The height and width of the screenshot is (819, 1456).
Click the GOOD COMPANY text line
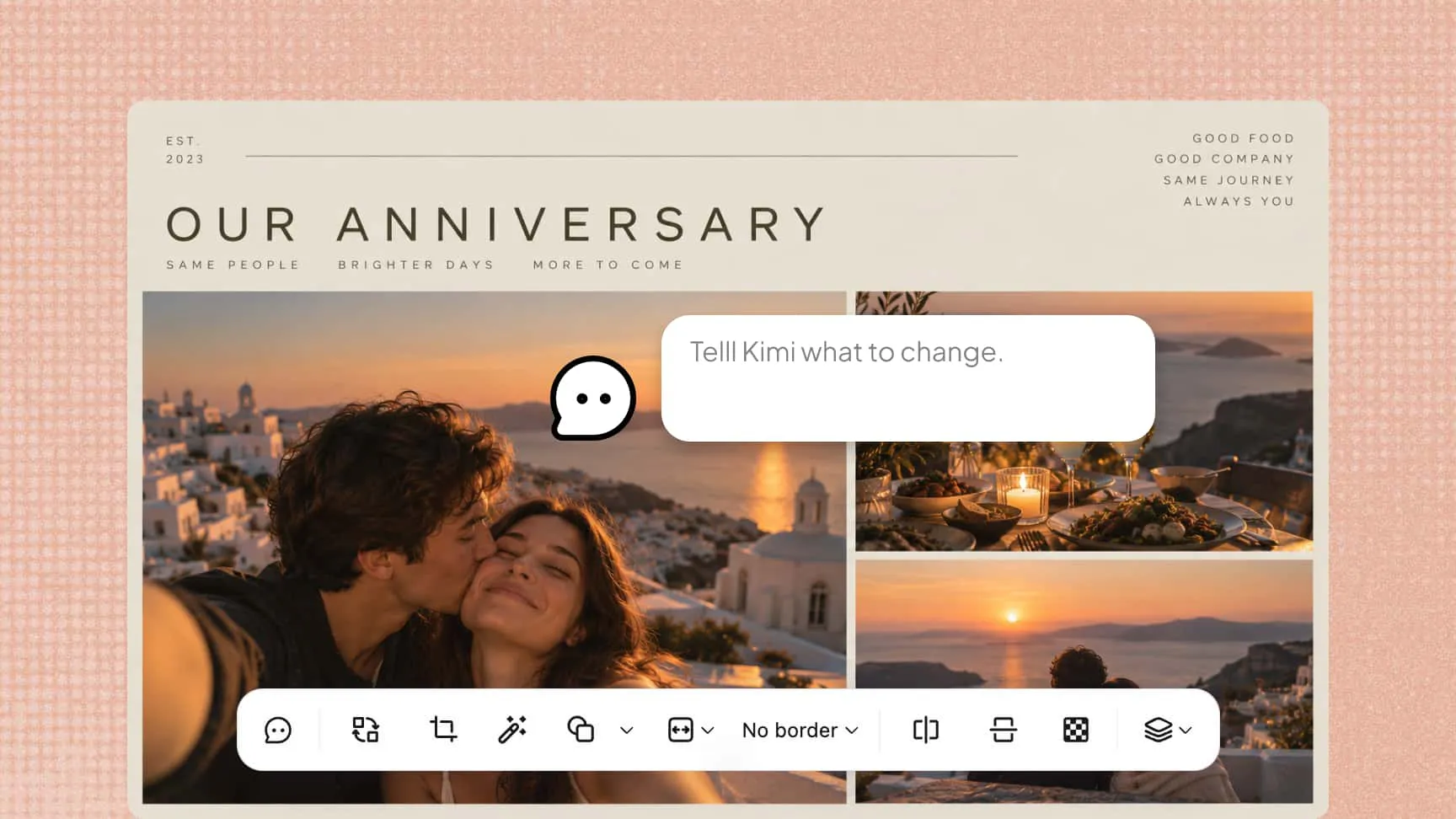click(1224, 159)
